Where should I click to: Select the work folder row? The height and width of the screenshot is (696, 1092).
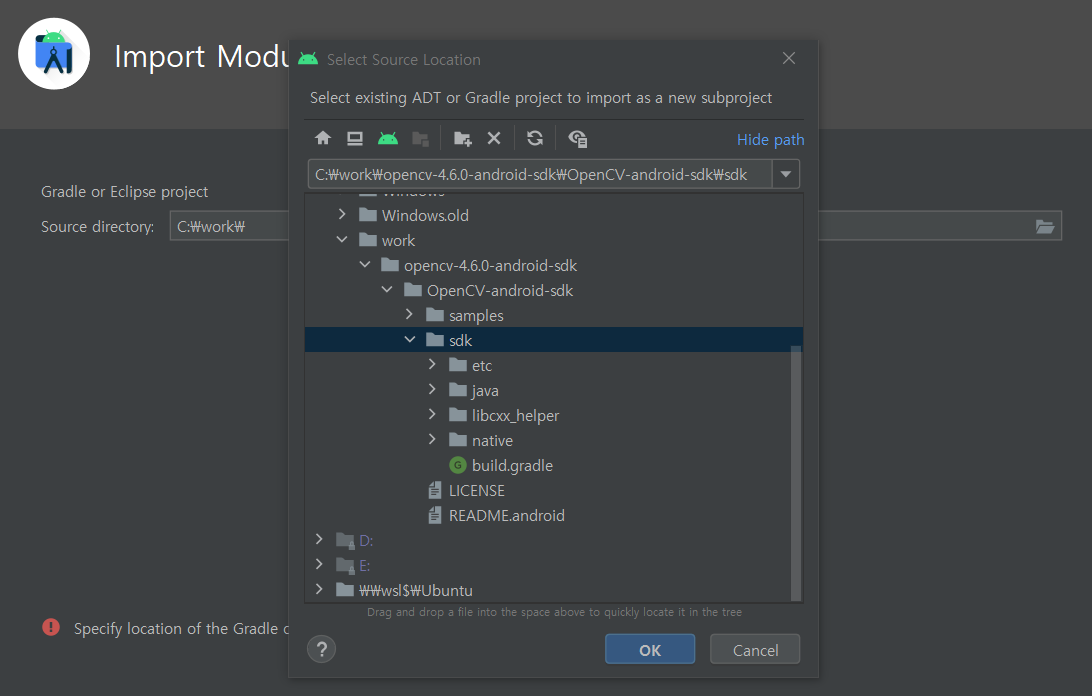pos(554,240)
